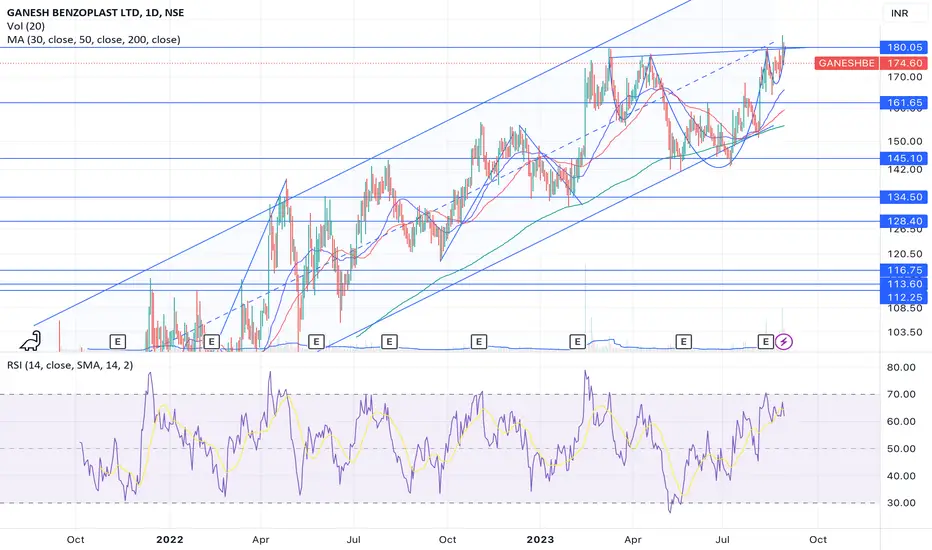Click the 50.00 RSI axis value

901,449
